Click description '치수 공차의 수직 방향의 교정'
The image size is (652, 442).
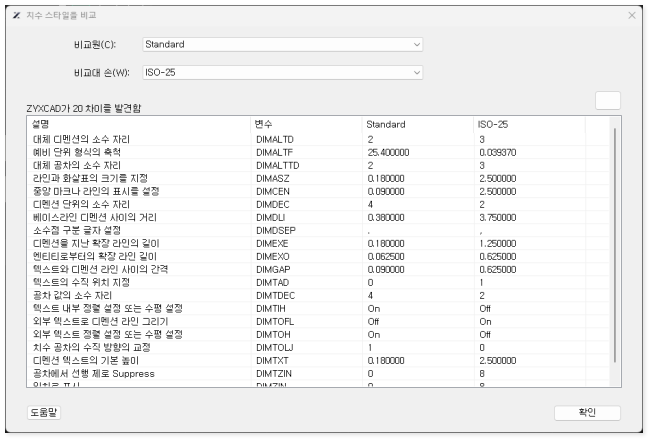point(91,348)
